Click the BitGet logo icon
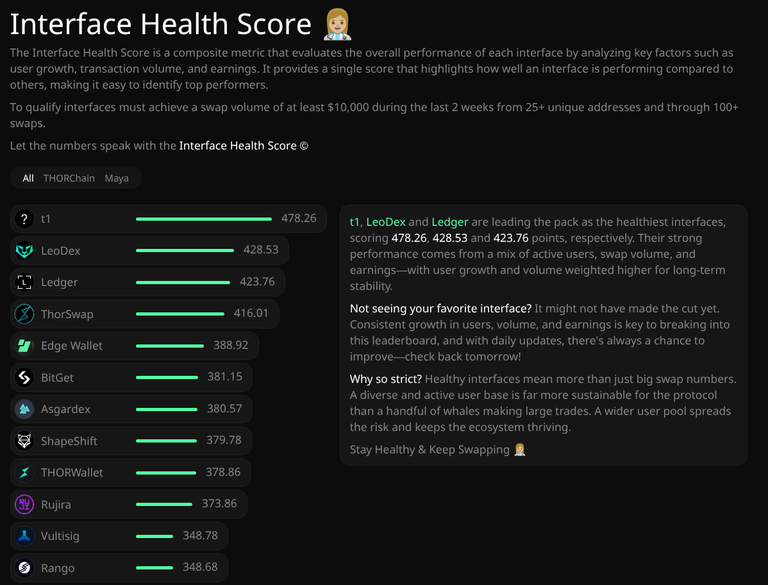 24,377
